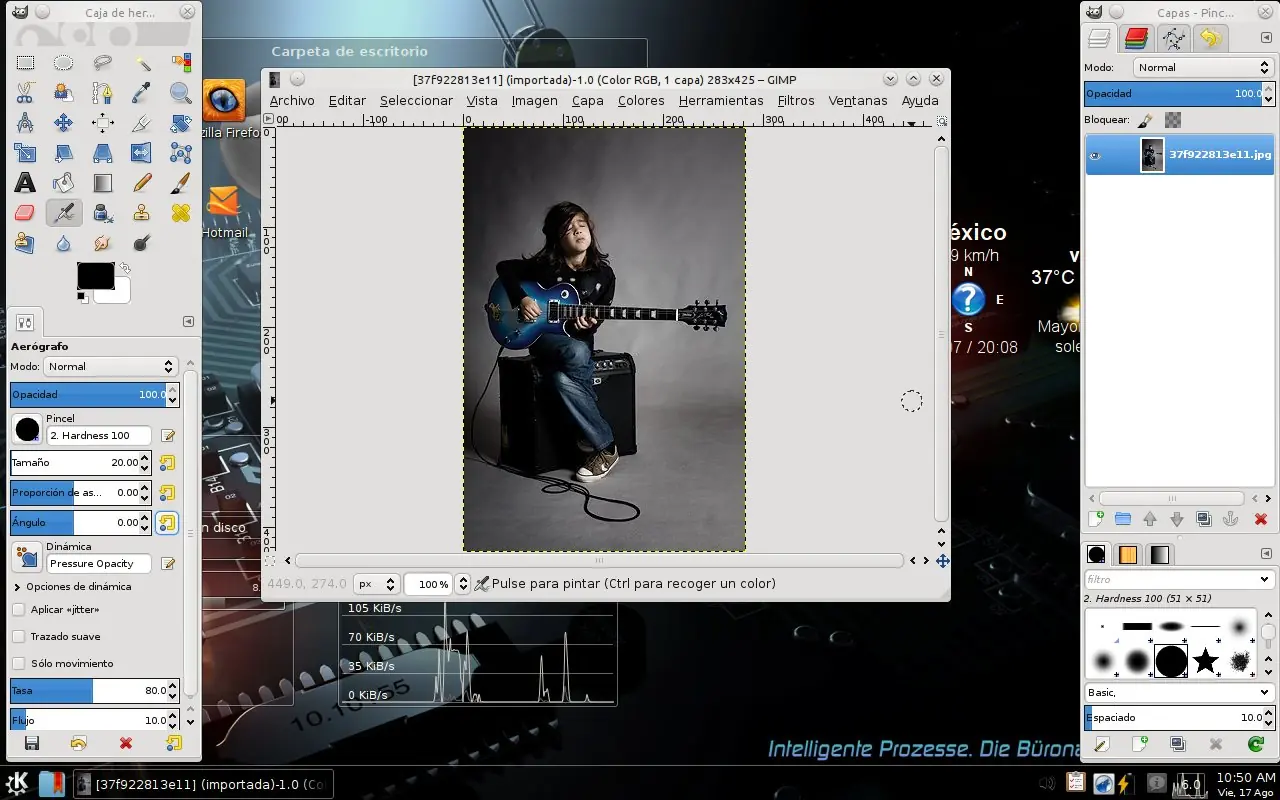Open the Colores menu
1280x800 pixels.
coord(641,101)
